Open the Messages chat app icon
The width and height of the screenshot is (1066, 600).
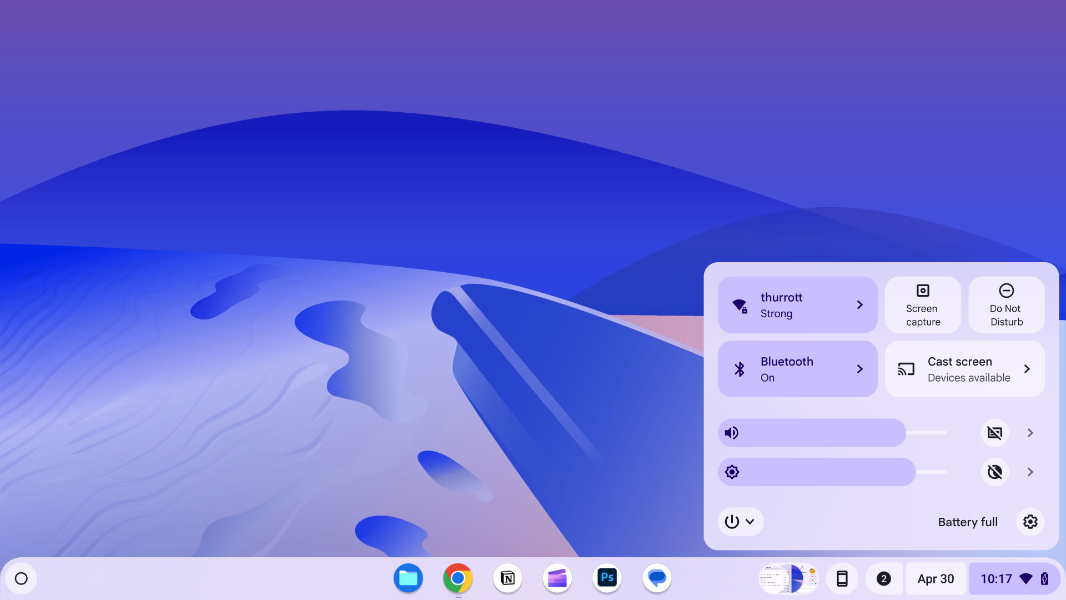657,578
